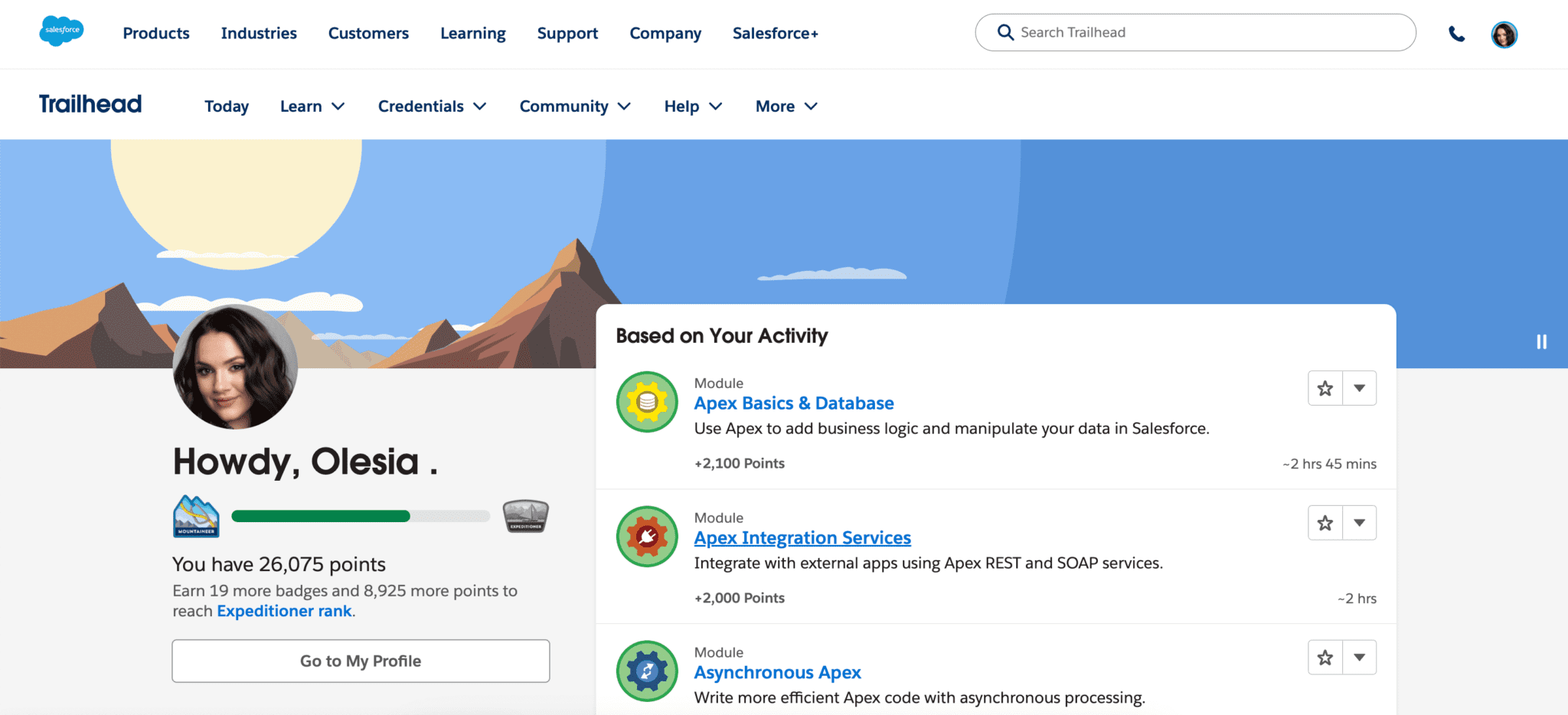1568x715 pixels.
Task: Open the Industries menu
Action: tap(258, 33)
